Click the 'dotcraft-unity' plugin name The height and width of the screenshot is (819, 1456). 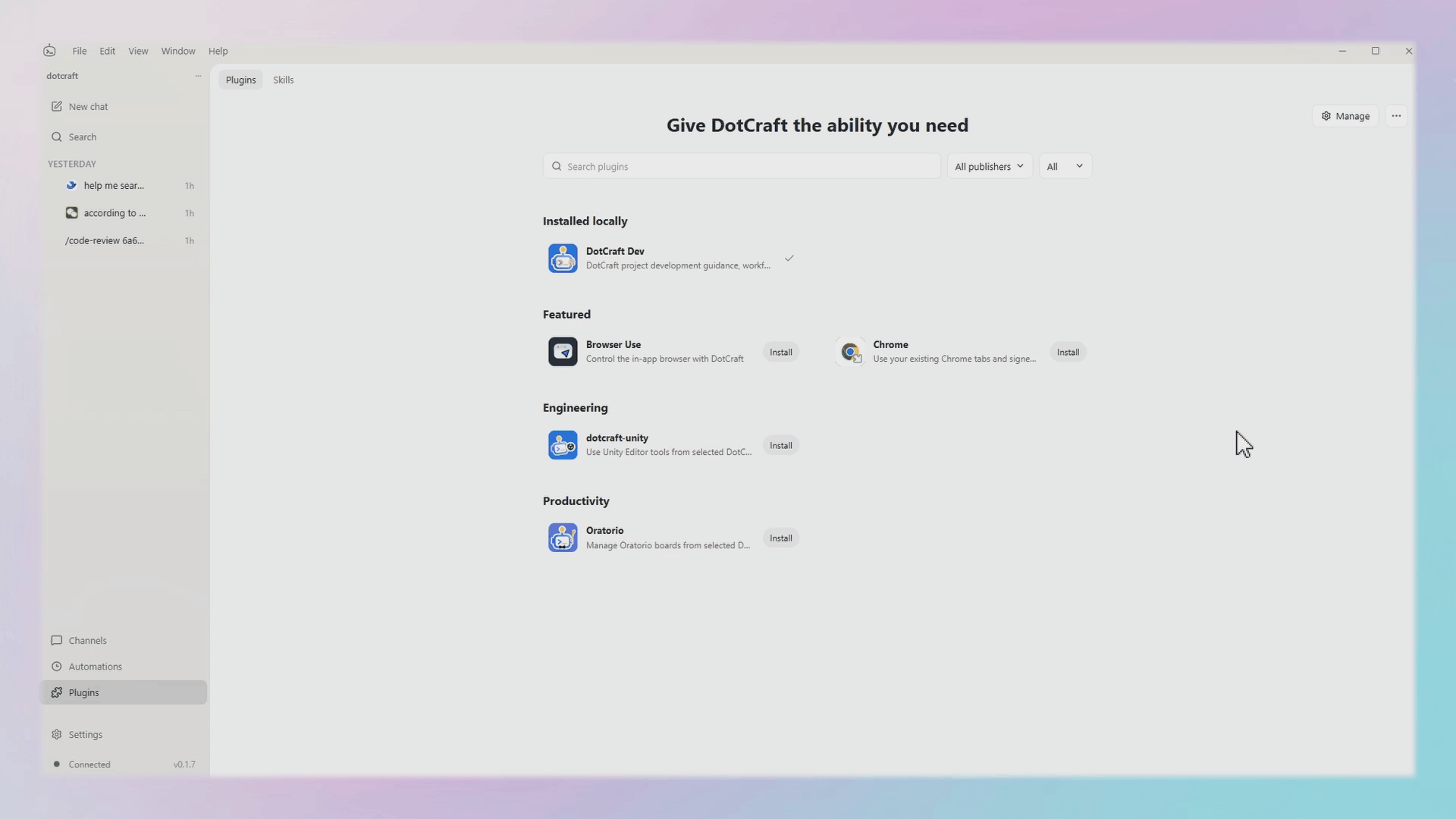pyautogui.click(x=617, y=438)
